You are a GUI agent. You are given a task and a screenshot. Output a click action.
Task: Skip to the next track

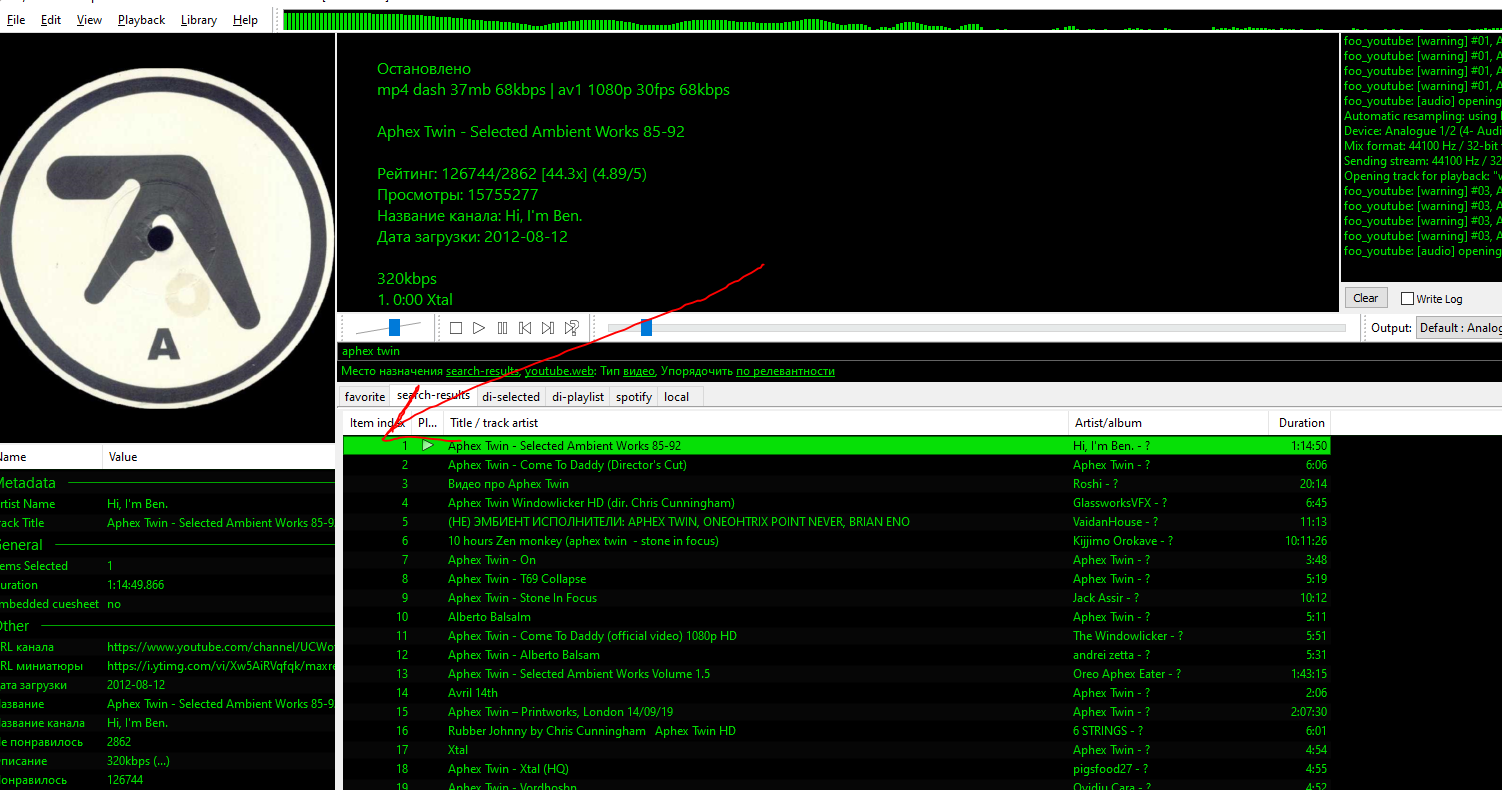pos(548,328)
